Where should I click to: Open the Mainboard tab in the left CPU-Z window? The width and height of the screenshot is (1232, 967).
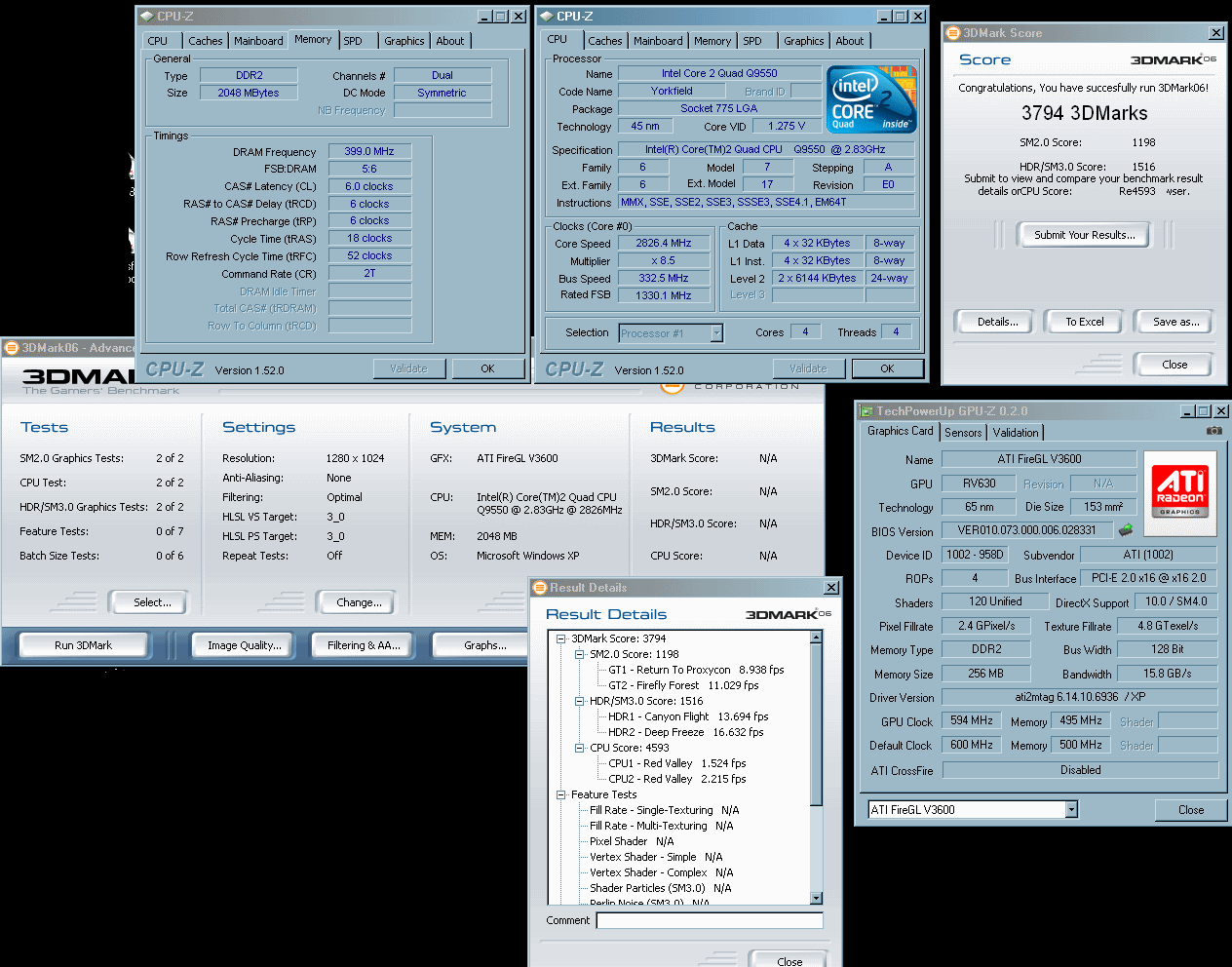258,41
